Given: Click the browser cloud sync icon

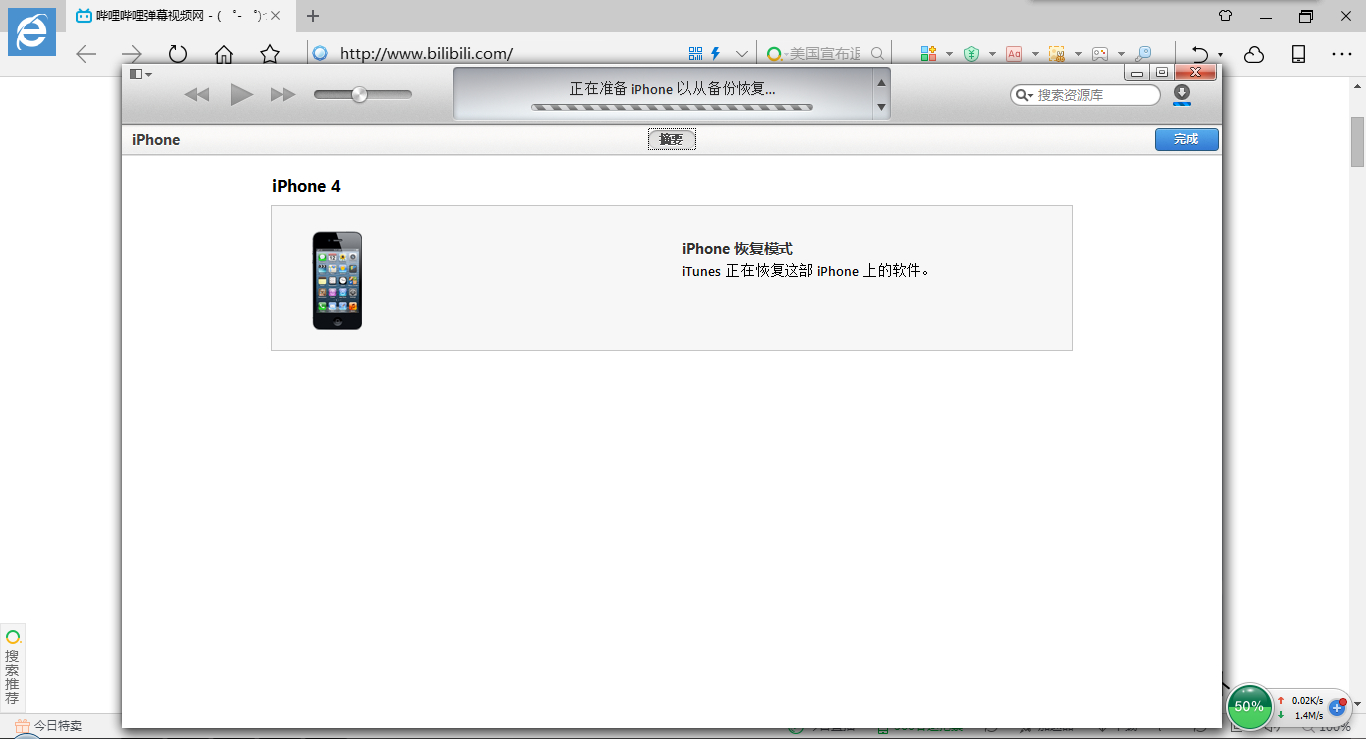Looking at the screenshot, I should click(x=1254, y=54).
